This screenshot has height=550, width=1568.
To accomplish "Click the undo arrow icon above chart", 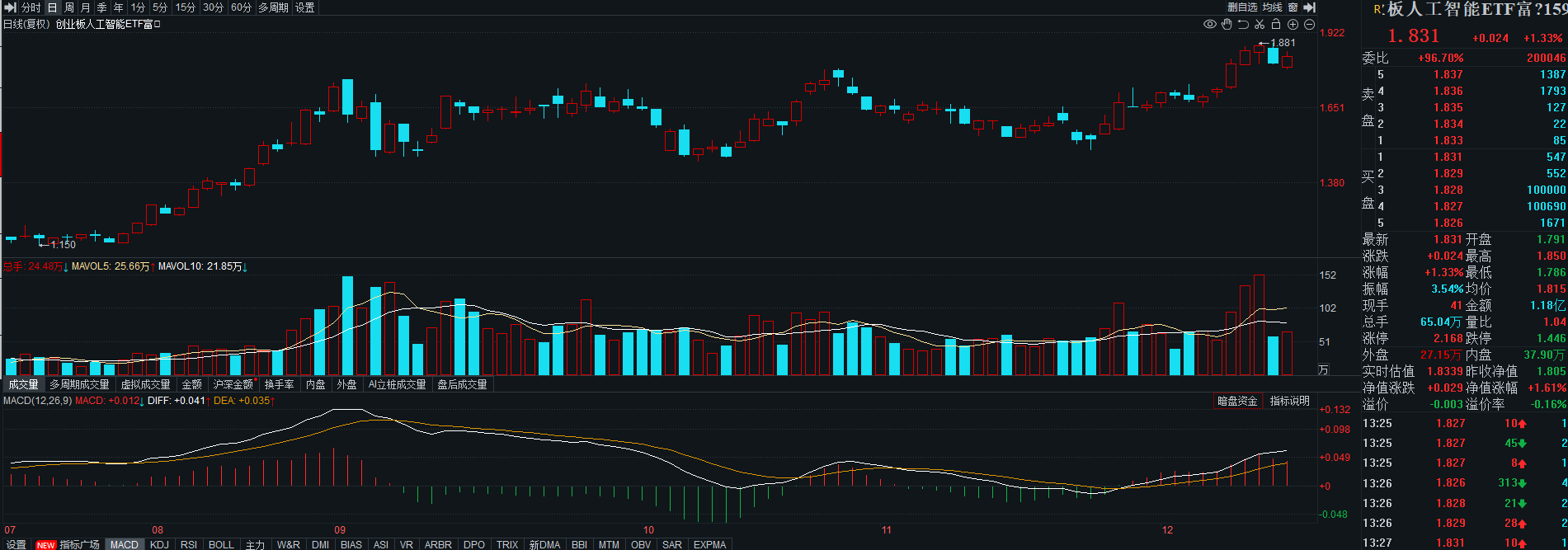I will 1243,24.
